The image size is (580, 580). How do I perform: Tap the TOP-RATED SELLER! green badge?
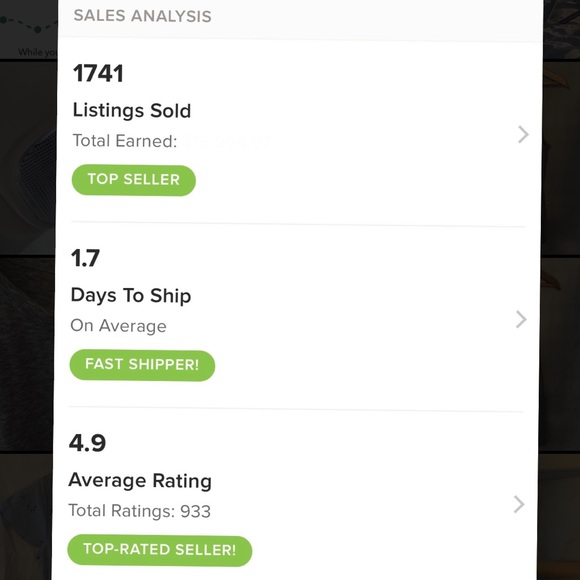(x=159, y=550)
